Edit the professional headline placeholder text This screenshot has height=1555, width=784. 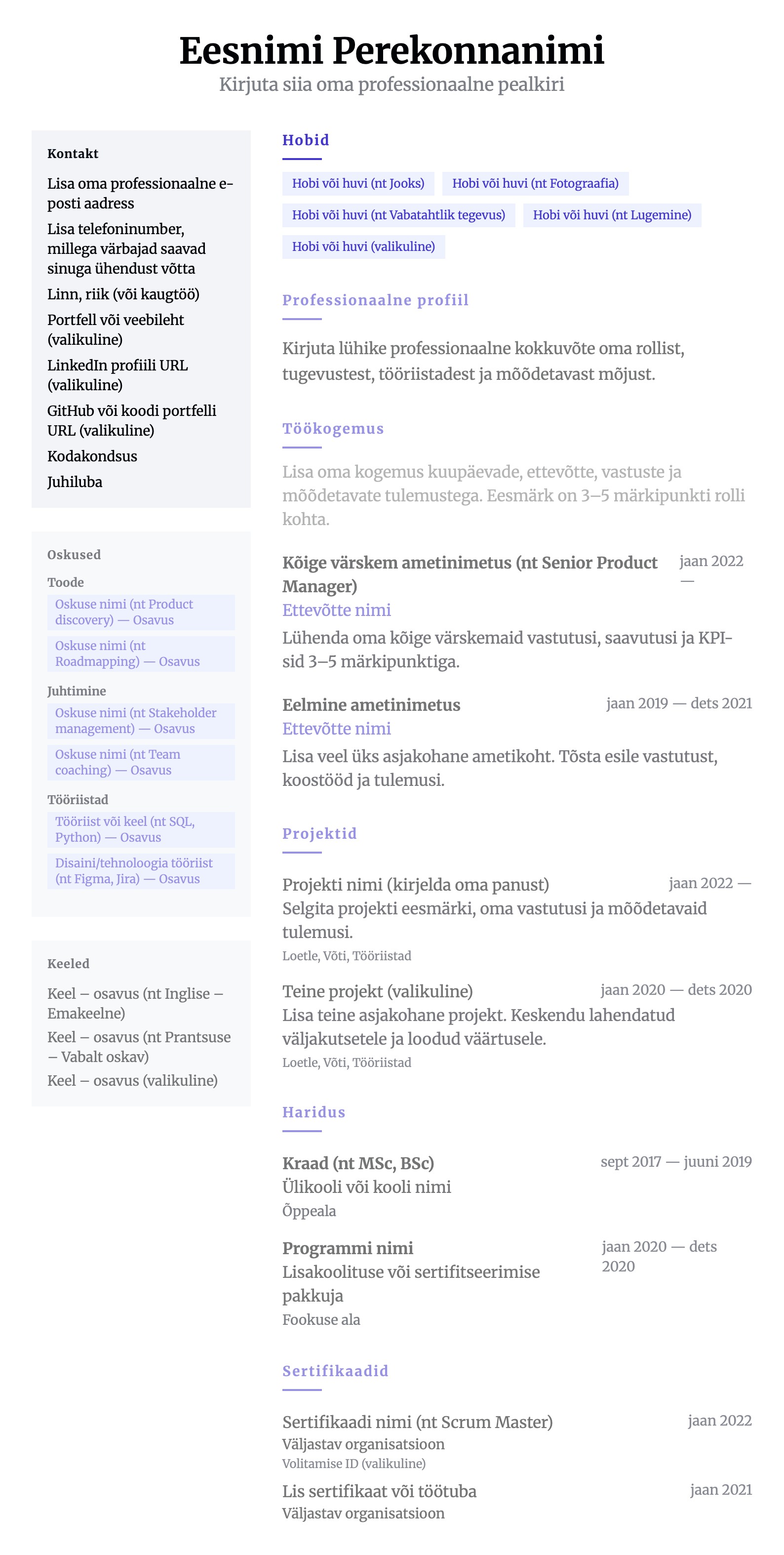[x=392, y=84]
